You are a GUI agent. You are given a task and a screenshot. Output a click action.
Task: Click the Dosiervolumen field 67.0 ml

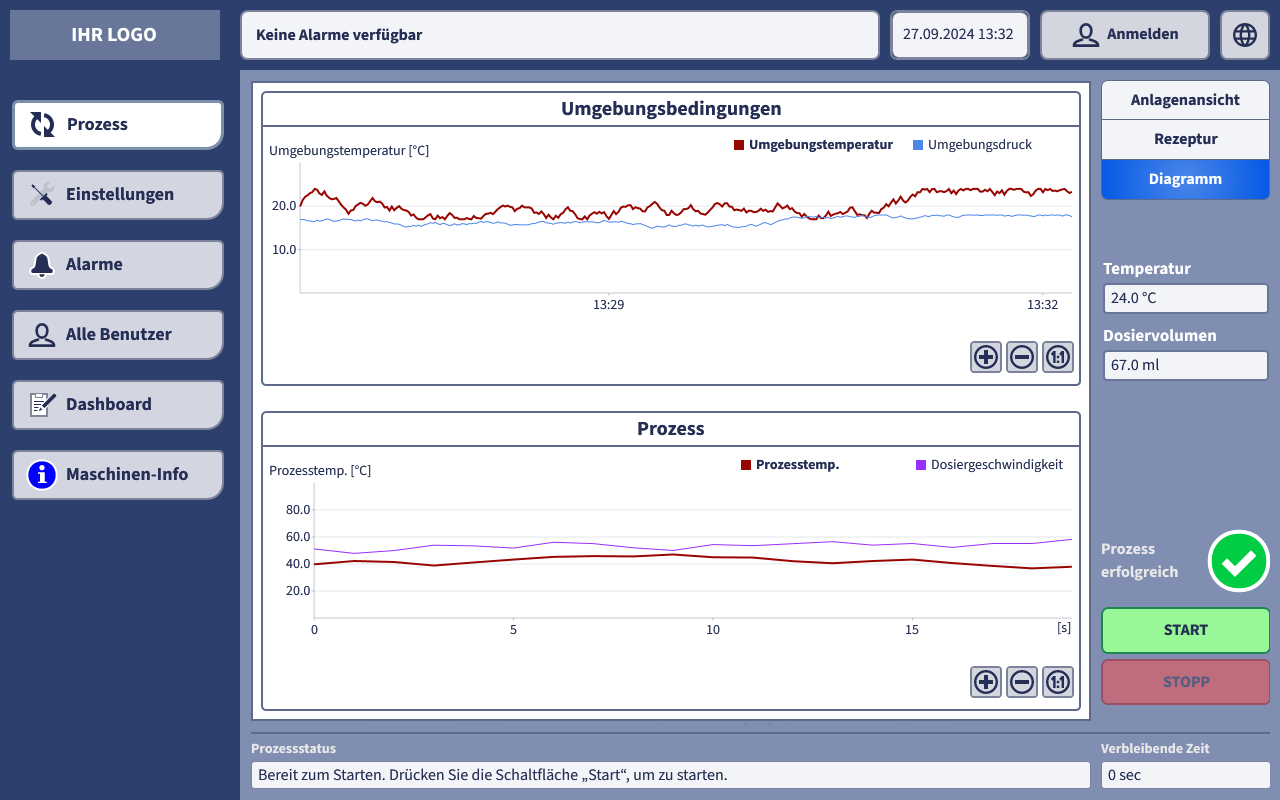tap(1185, 365)
